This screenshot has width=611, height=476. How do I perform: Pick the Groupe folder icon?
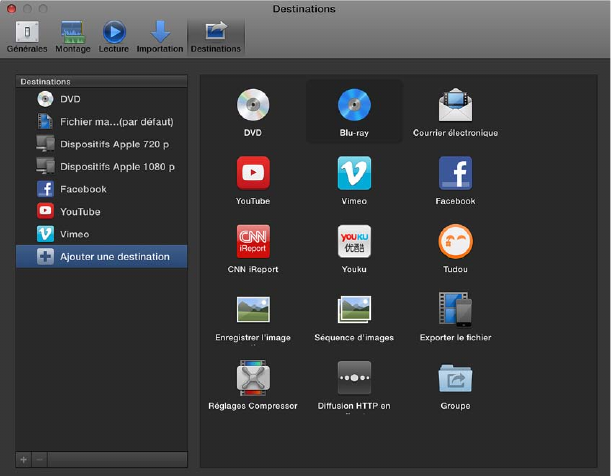point(455,378)
